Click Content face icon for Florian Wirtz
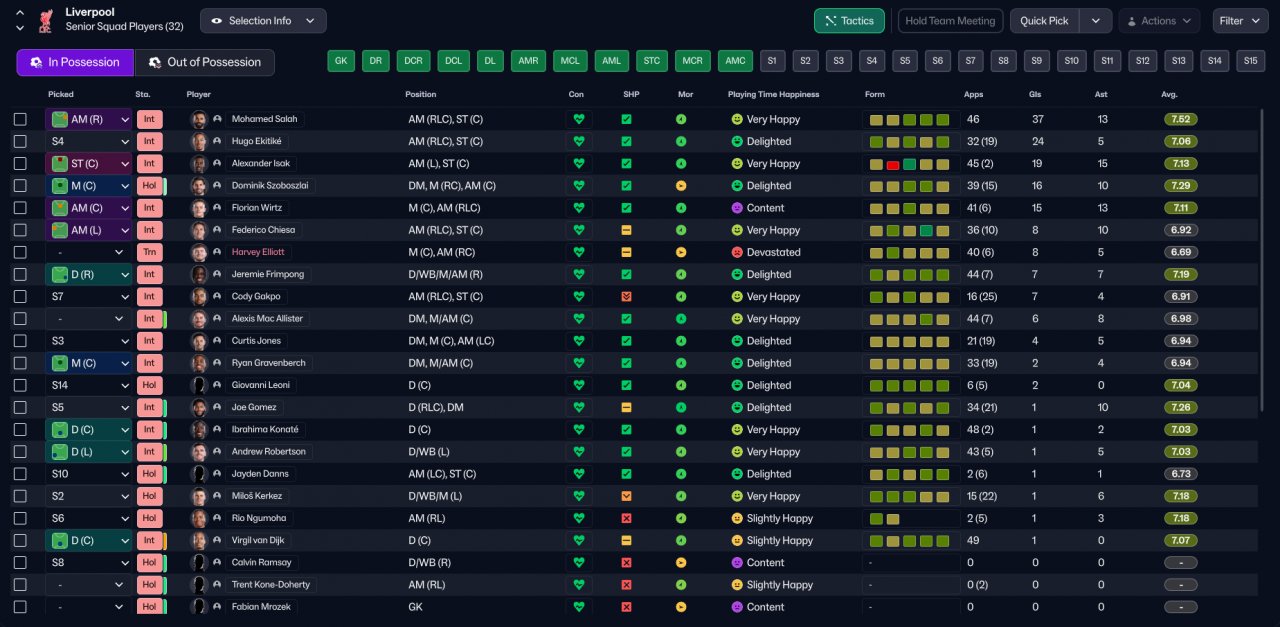 tap(737, 208)
